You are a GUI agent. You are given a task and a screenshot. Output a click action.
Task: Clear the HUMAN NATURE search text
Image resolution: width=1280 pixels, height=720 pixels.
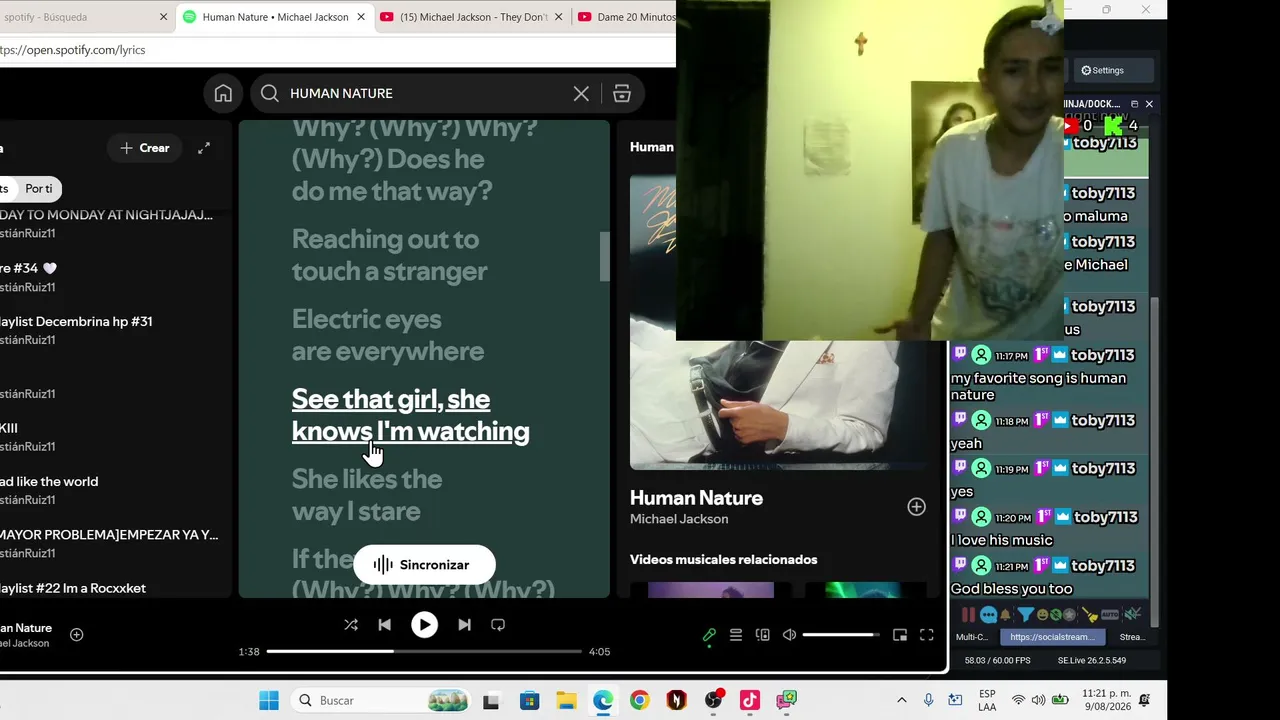pos(581,93)
